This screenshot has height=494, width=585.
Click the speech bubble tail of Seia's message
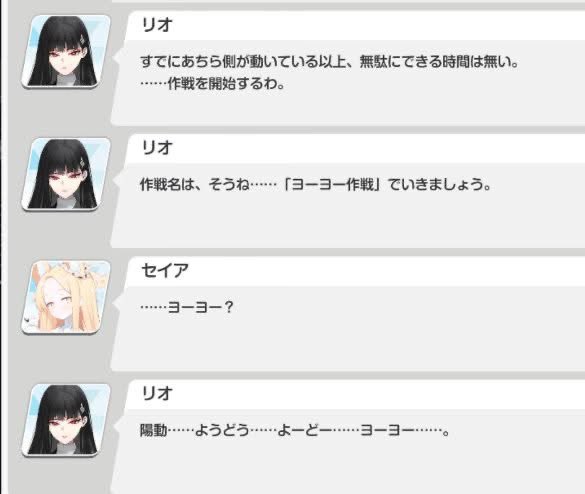(115, 301)
